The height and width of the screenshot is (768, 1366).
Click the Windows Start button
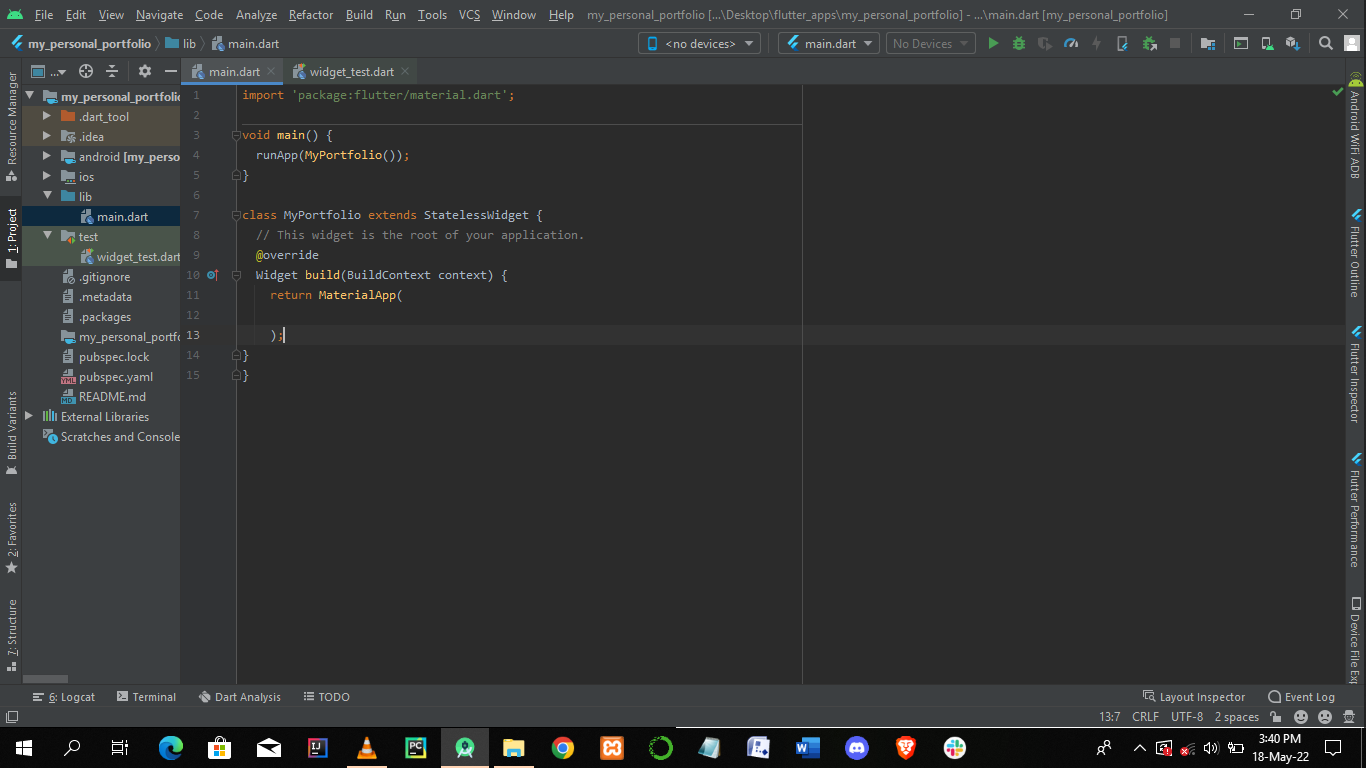click(24, 748)
